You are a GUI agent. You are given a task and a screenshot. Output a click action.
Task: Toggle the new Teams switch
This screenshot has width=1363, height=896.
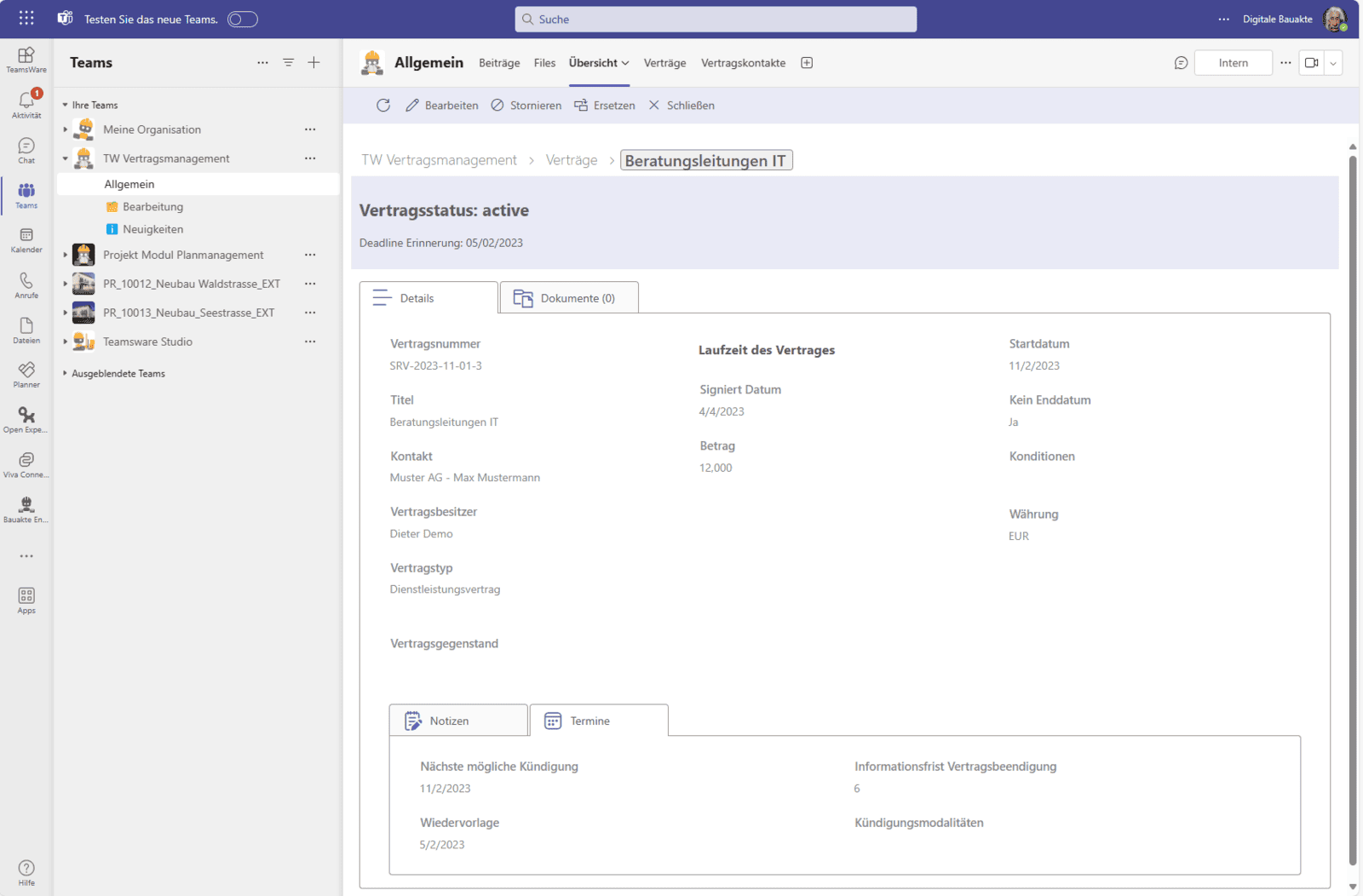click(243, 20)
